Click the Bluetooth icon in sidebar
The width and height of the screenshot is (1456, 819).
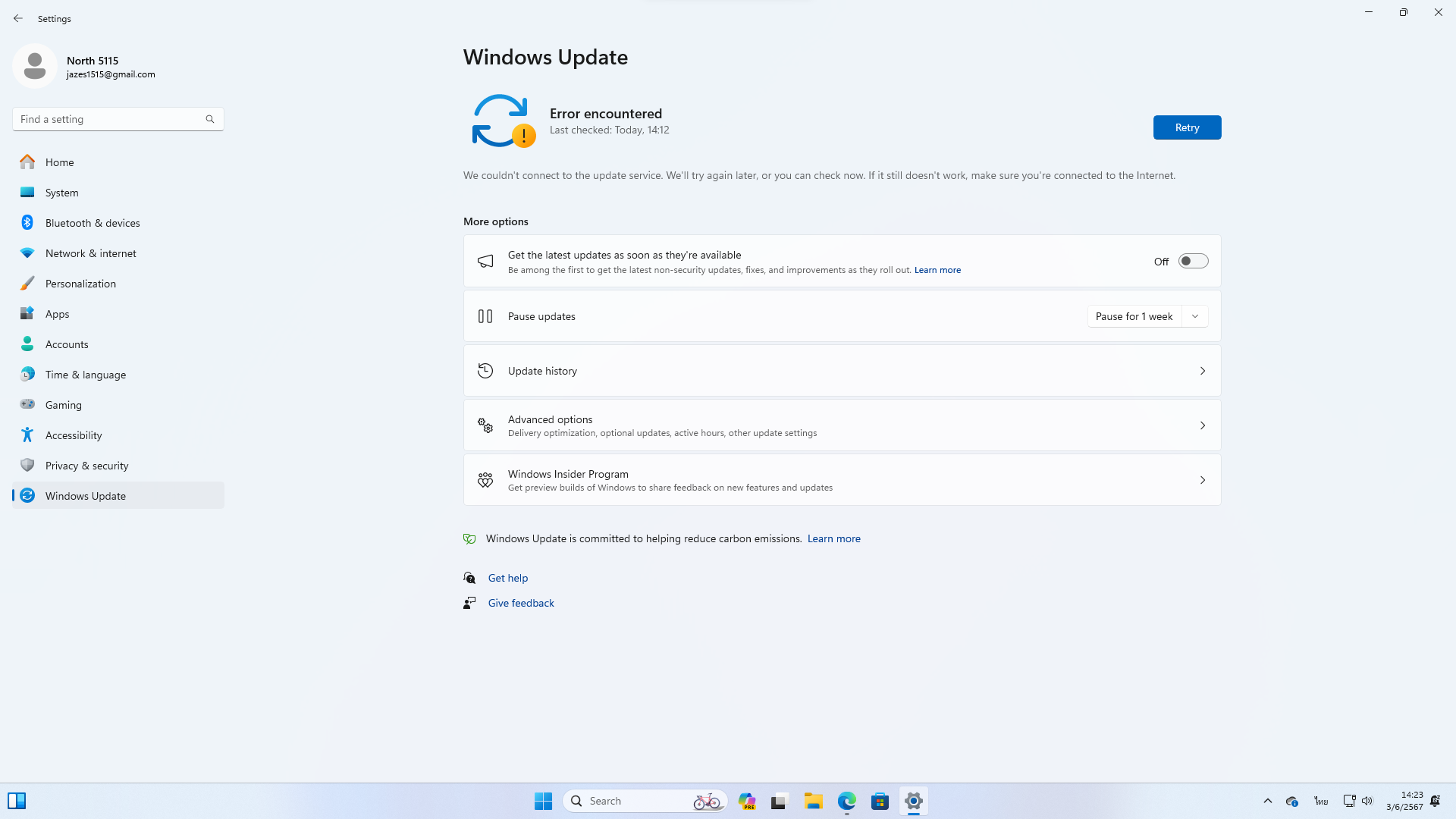point(27,222)
